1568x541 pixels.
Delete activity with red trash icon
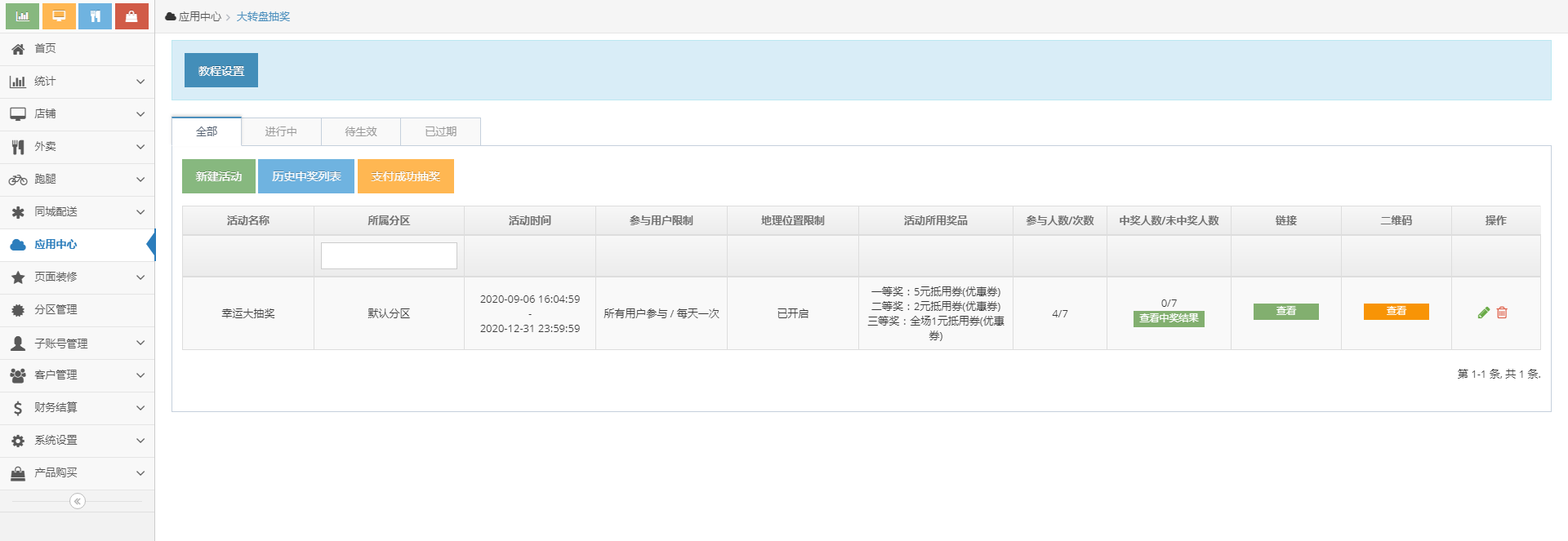tap(1502, 313)
